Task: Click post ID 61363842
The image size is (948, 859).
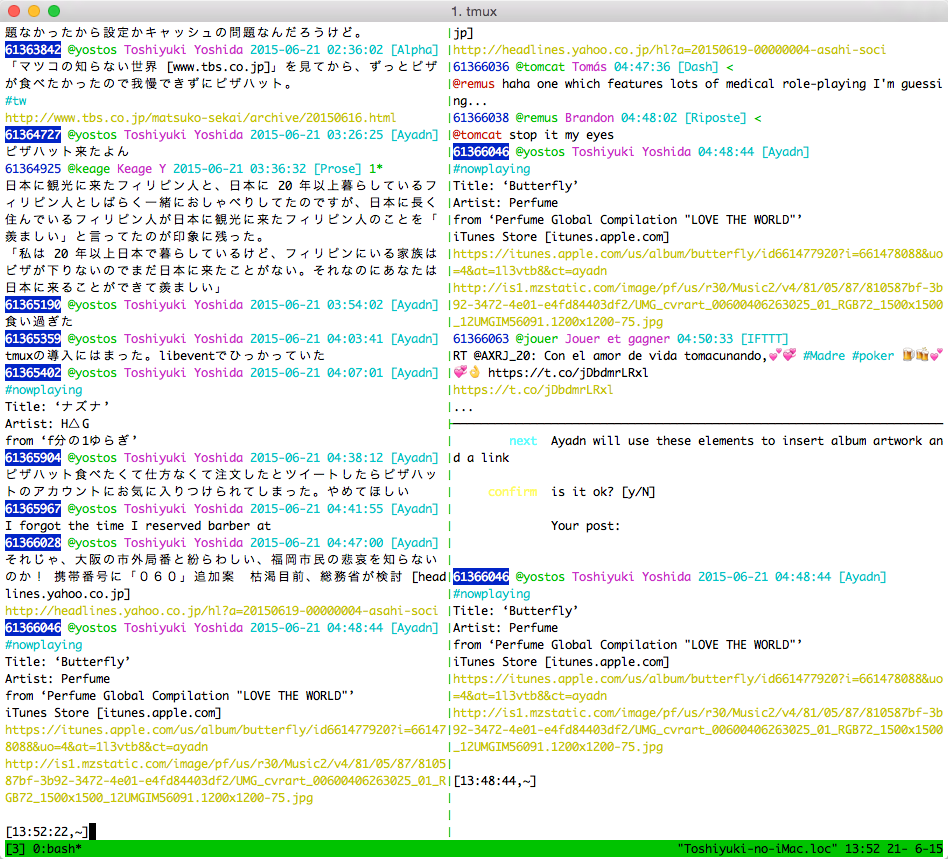Action: pyautogui.click(x=33, y=49)
